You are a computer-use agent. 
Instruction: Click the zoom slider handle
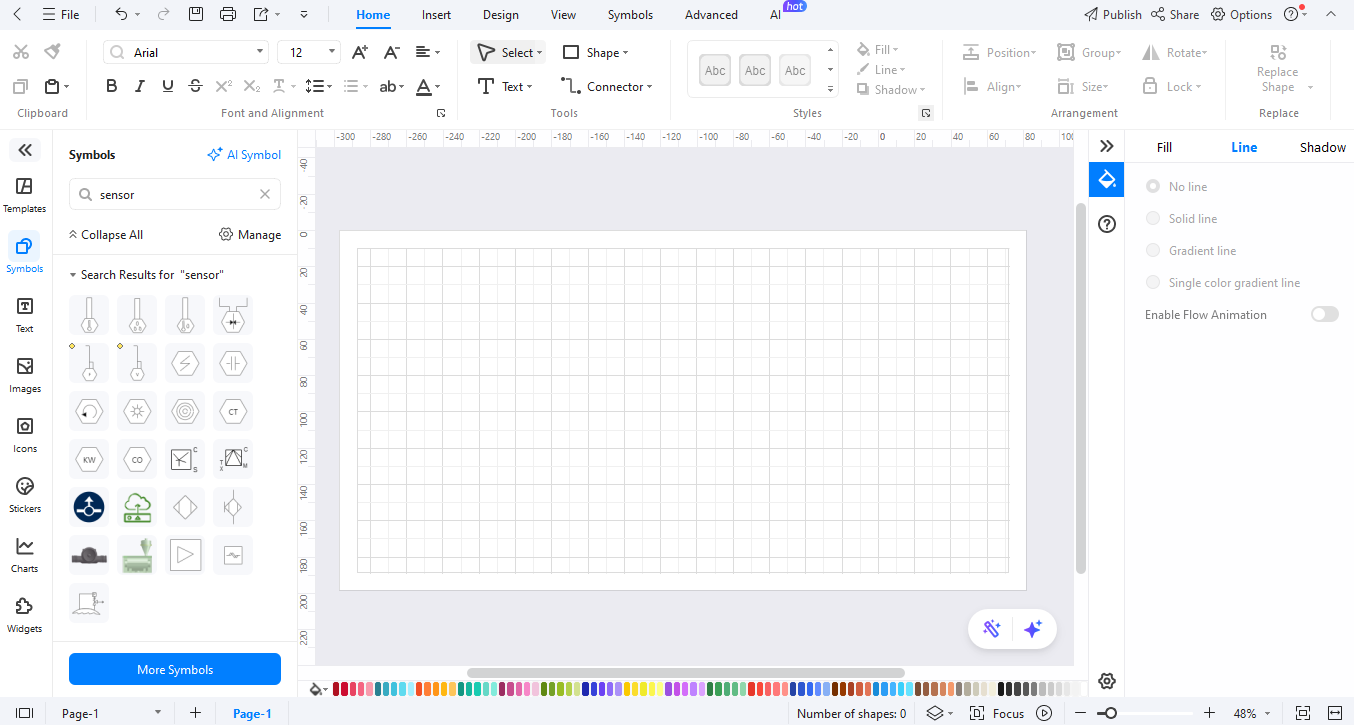(x=1110, y=713)
